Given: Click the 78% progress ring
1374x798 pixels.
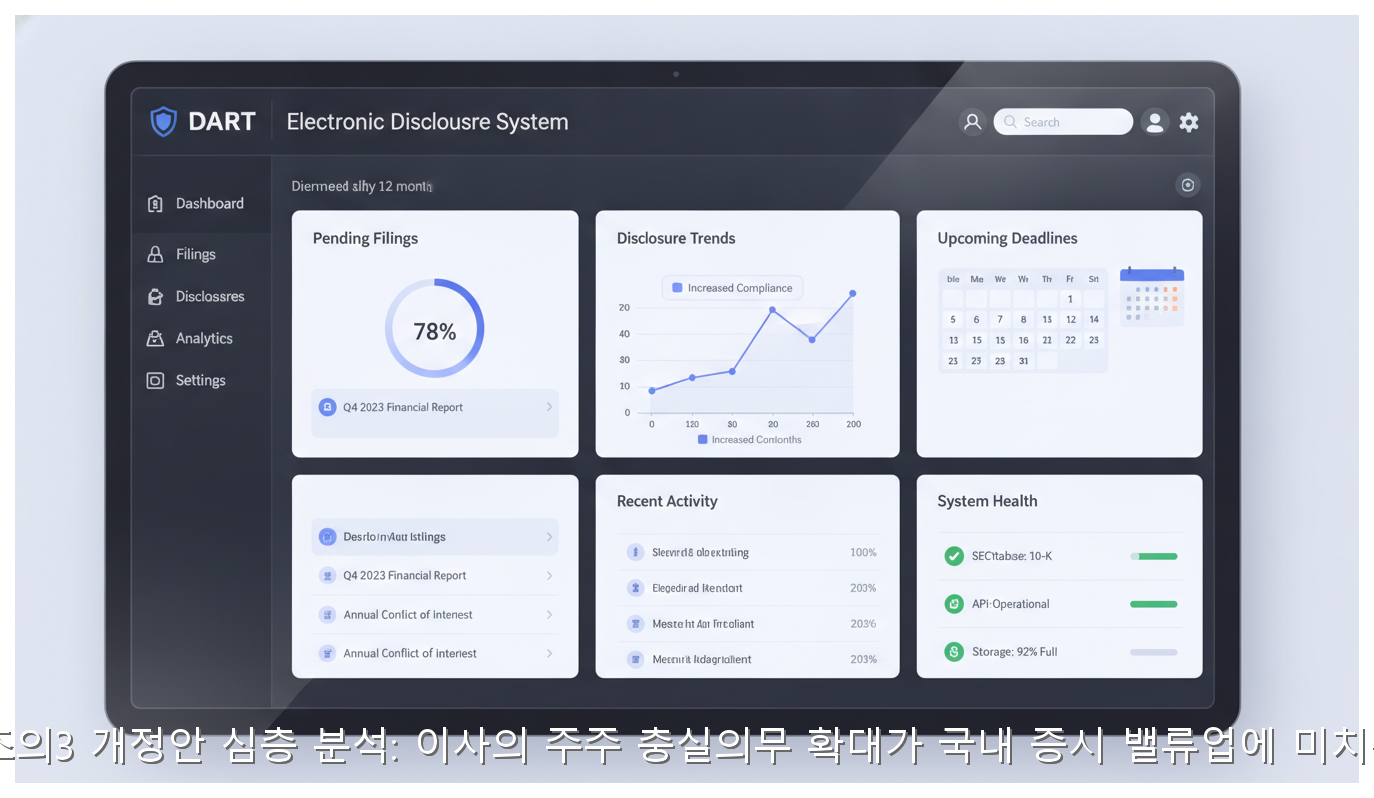Looking at the screenshot, I should tap(434, 328).
